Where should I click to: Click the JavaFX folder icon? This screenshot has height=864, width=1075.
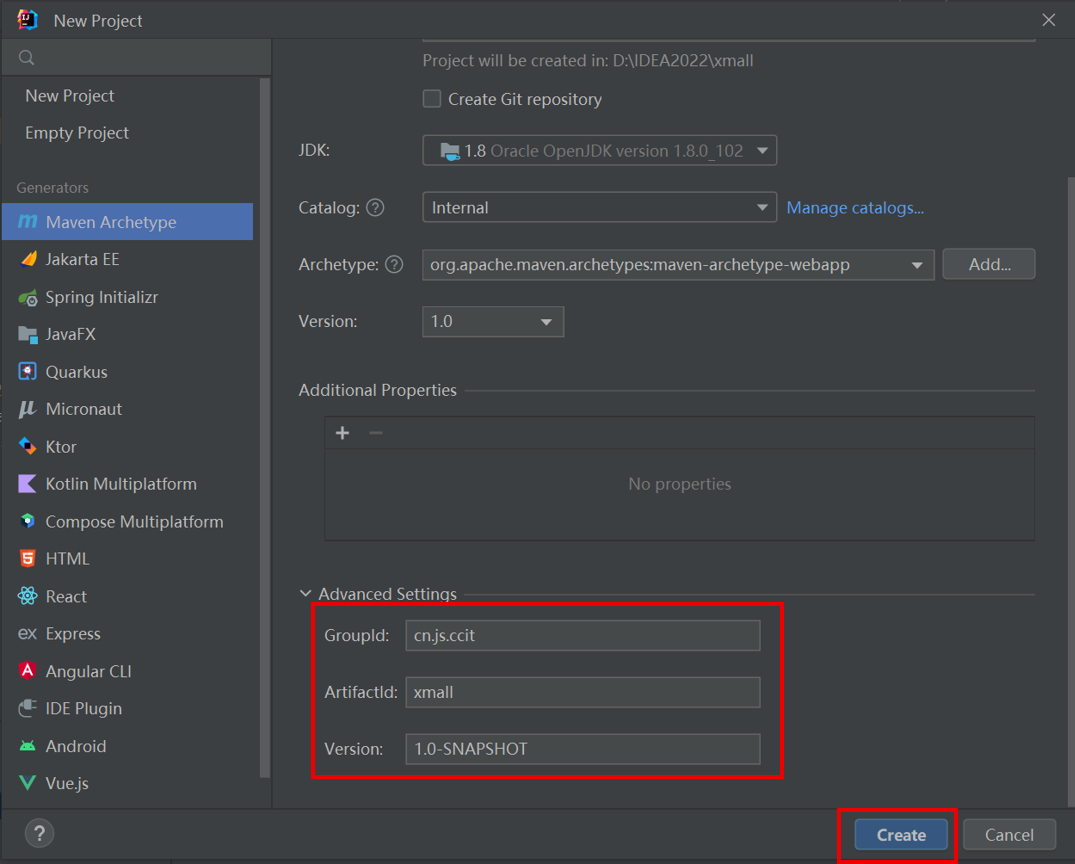(27, 335)
